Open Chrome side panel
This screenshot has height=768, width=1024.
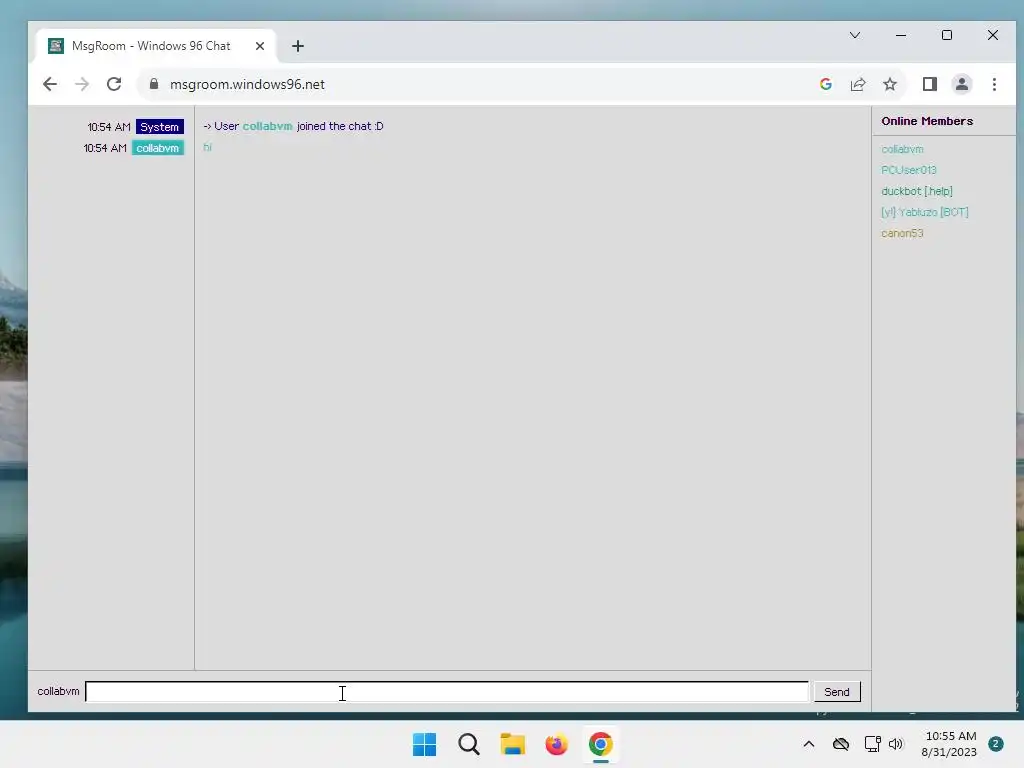pos(929,84)
